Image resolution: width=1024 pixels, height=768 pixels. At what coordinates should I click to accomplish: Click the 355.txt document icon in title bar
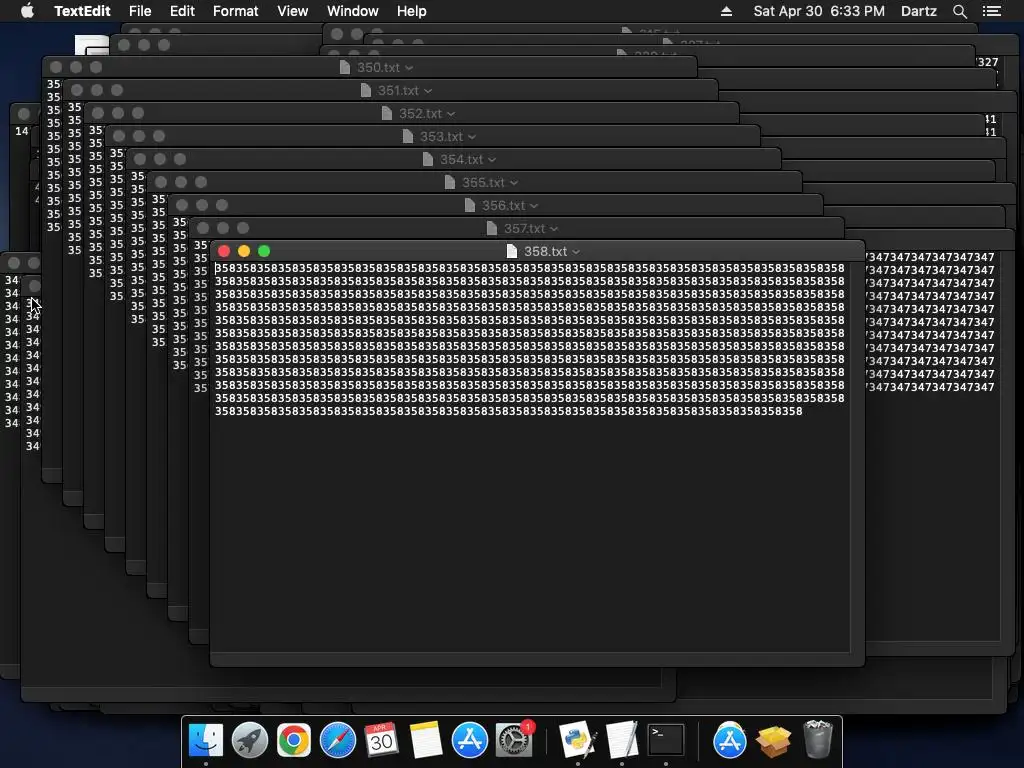(449, 183)
